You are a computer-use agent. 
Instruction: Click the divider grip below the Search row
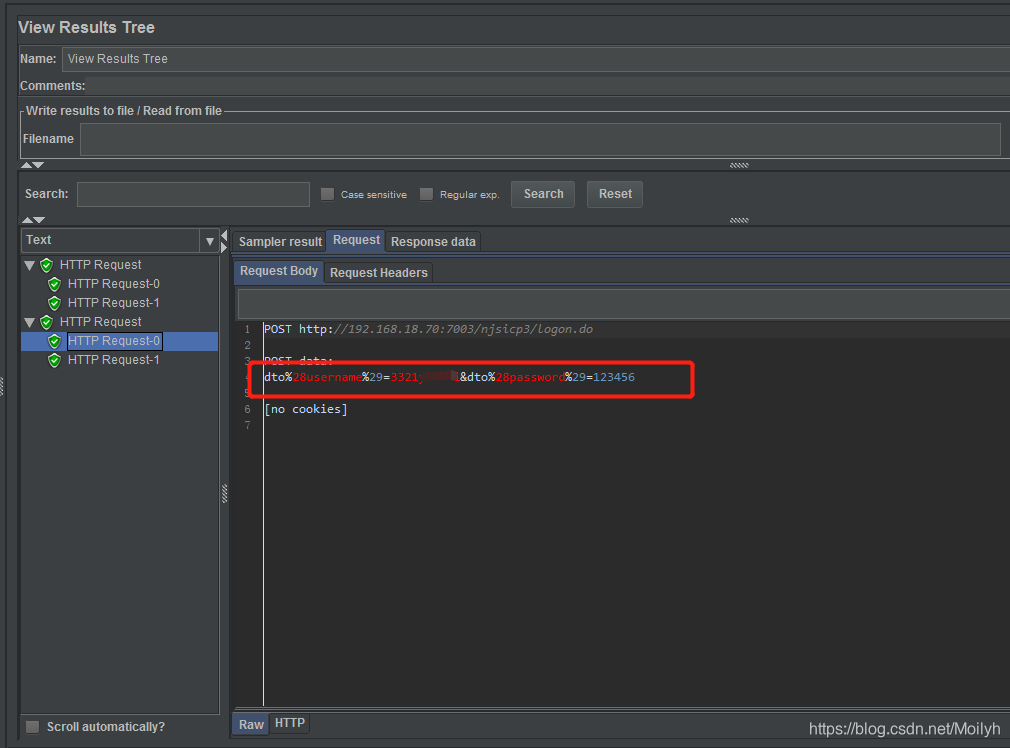739,220
